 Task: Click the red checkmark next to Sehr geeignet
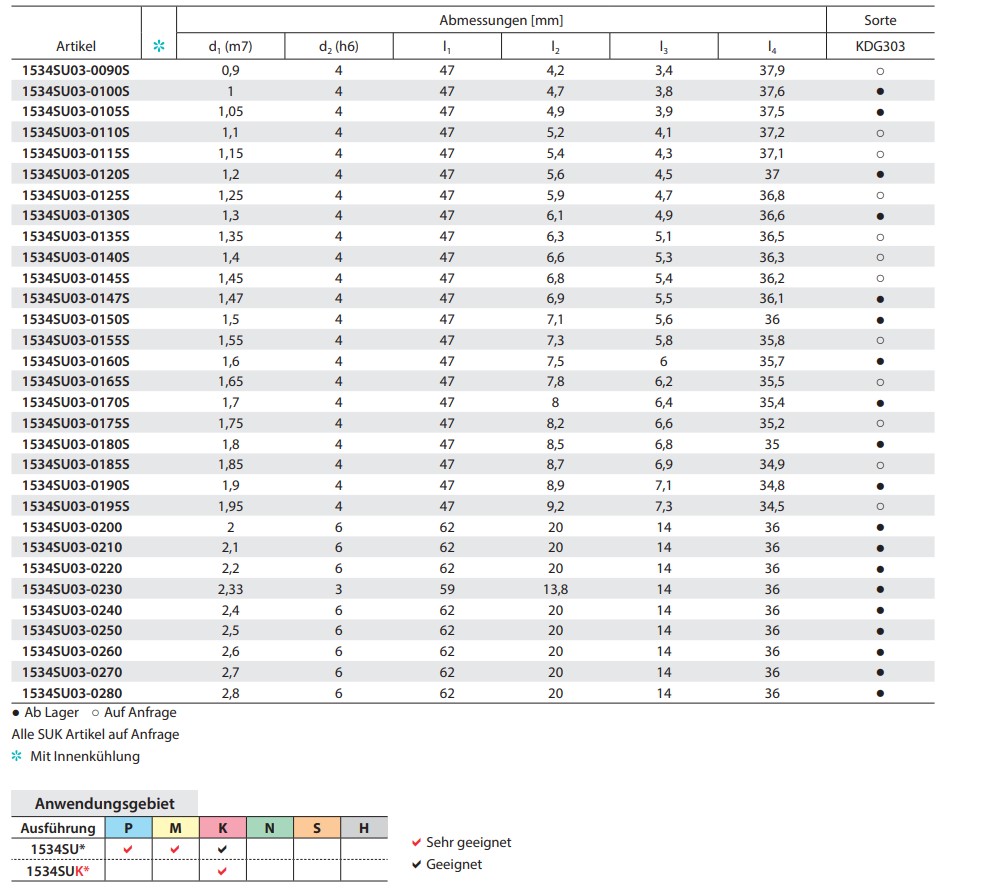pyautogui.click(x=416, y=843)
